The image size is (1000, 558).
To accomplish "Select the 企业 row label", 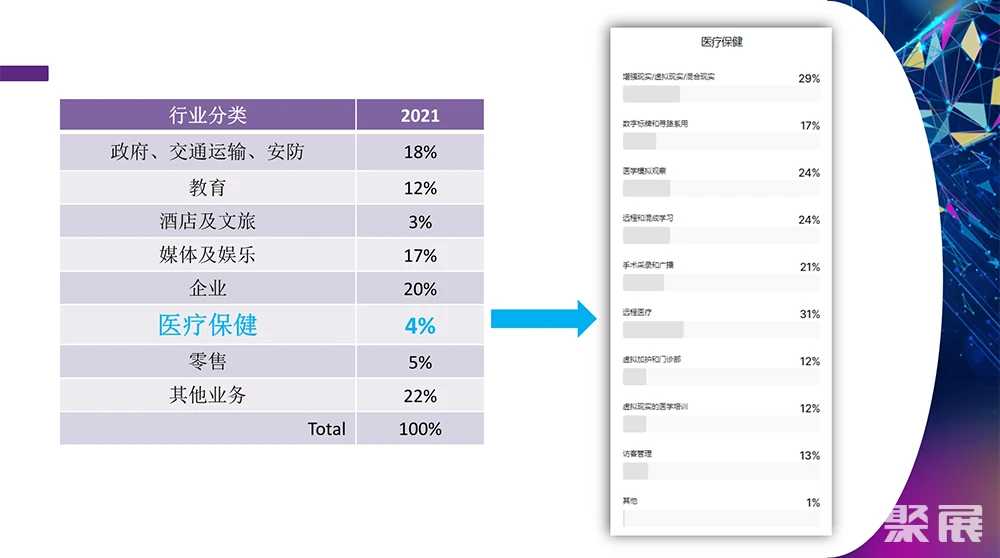I will pos(207,288).
